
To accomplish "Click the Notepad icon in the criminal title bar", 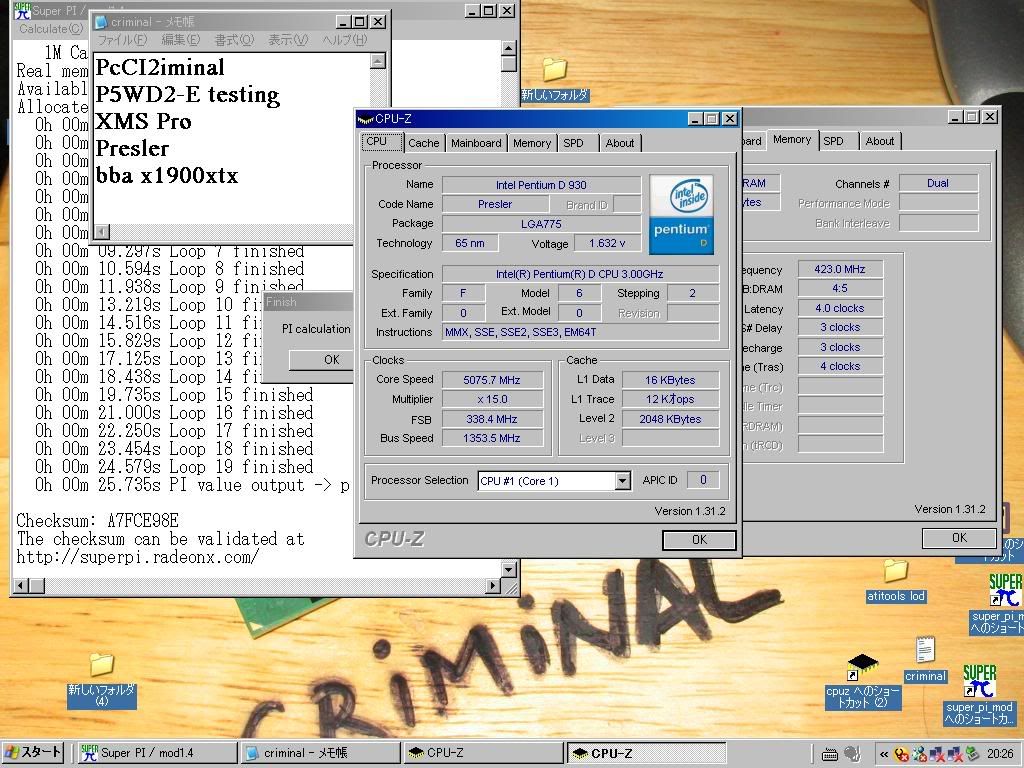I will pyautogui.click(x=101, y=22).
